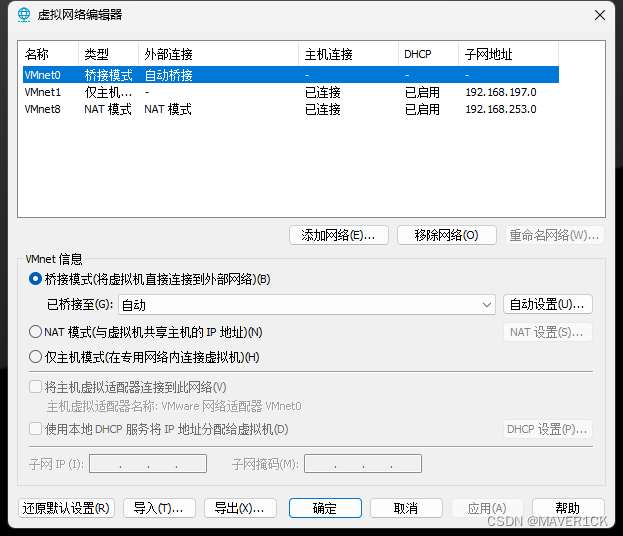Click 还原默认设置(R) button

pyautogui.click(x=66, y=508)
